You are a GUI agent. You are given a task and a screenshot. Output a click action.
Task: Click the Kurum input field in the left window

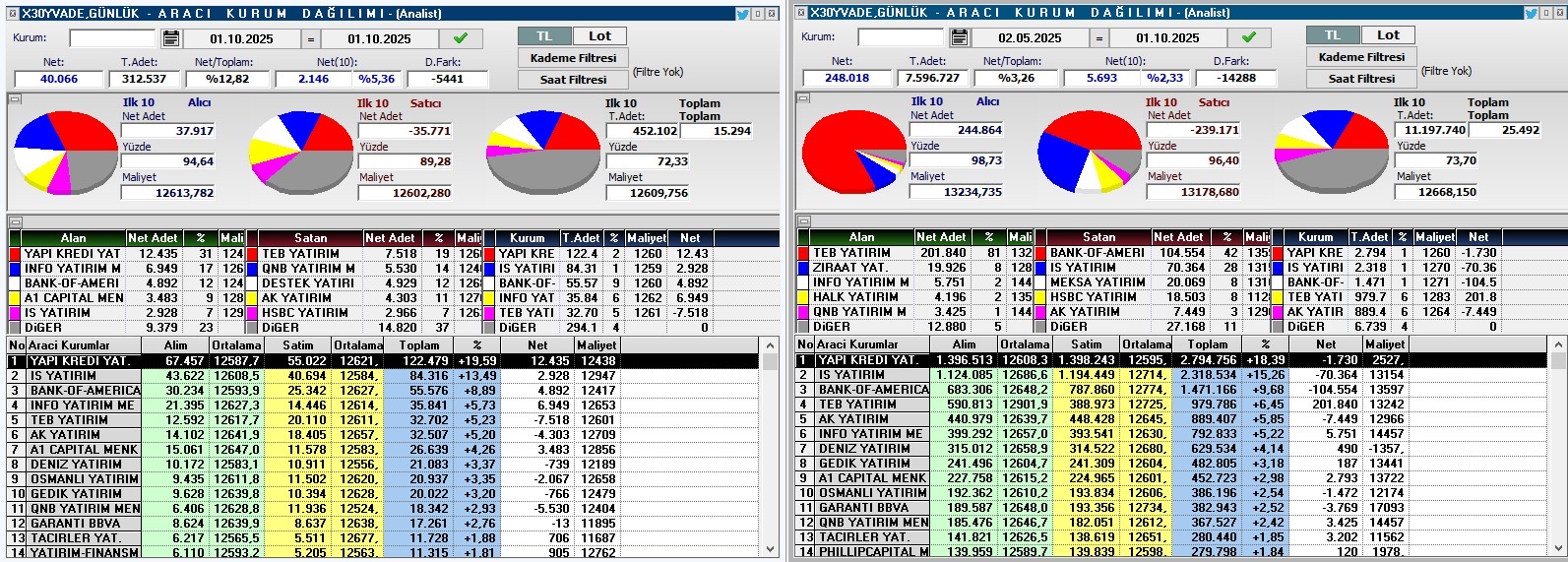(x=112, y=38)
